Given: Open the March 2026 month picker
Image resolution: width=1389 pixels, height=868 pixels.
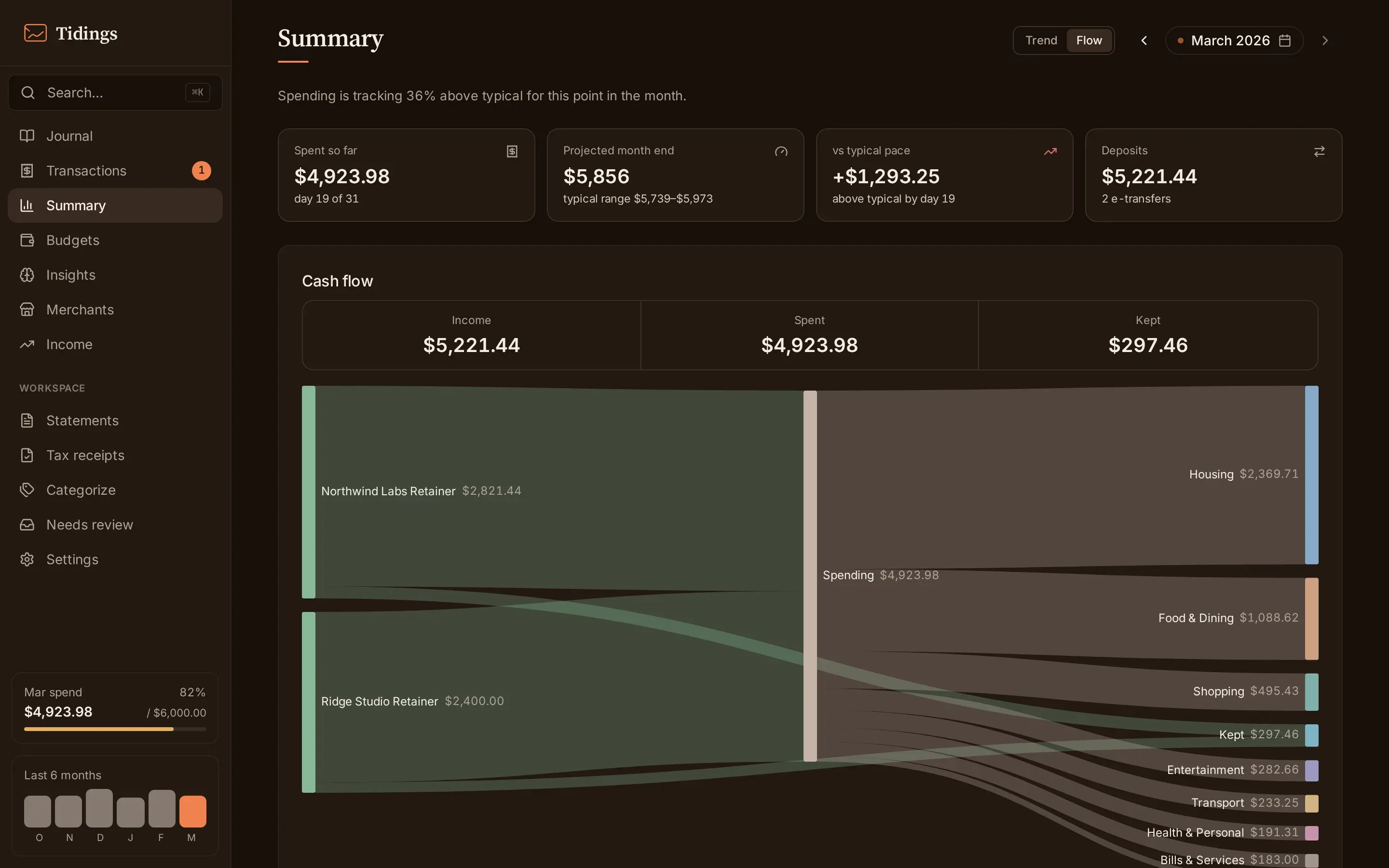Looking at the screenshot, I should tap(1234, 40).
